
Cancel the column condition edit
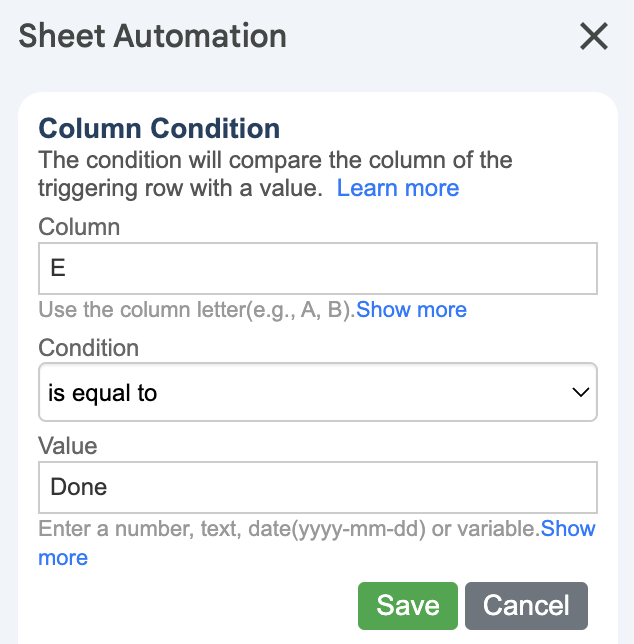(x=526, y=605)
